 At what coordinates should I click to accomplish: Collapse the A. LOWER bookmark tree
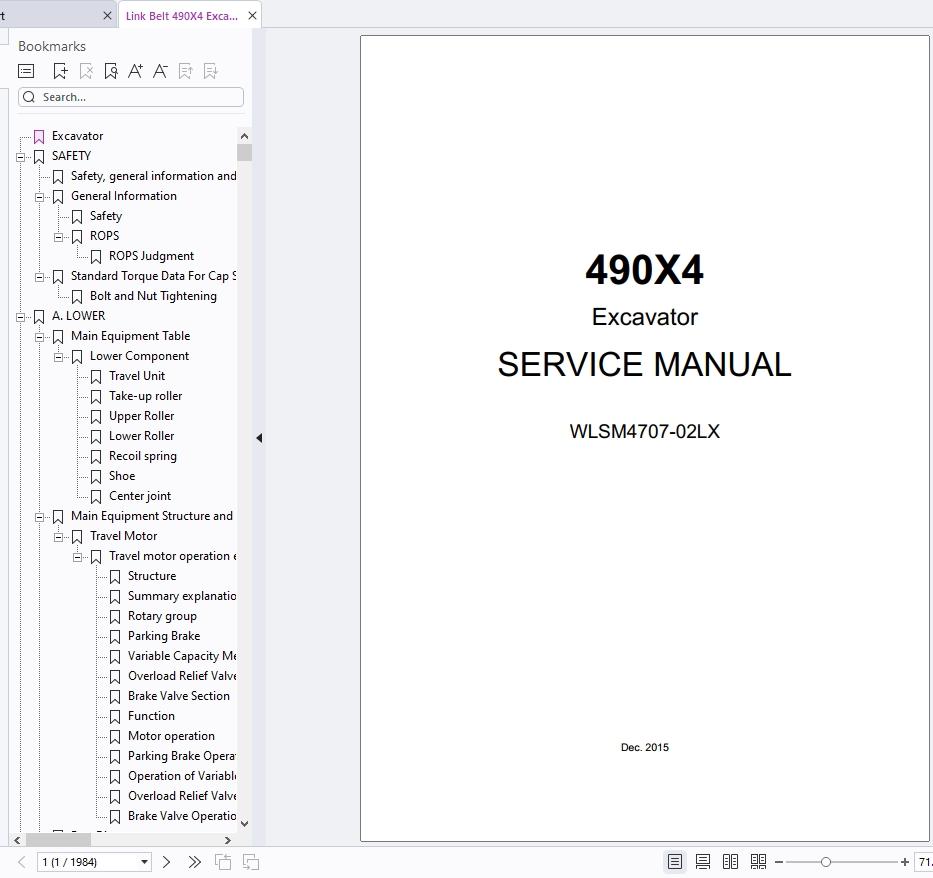(x=21, y=316)
